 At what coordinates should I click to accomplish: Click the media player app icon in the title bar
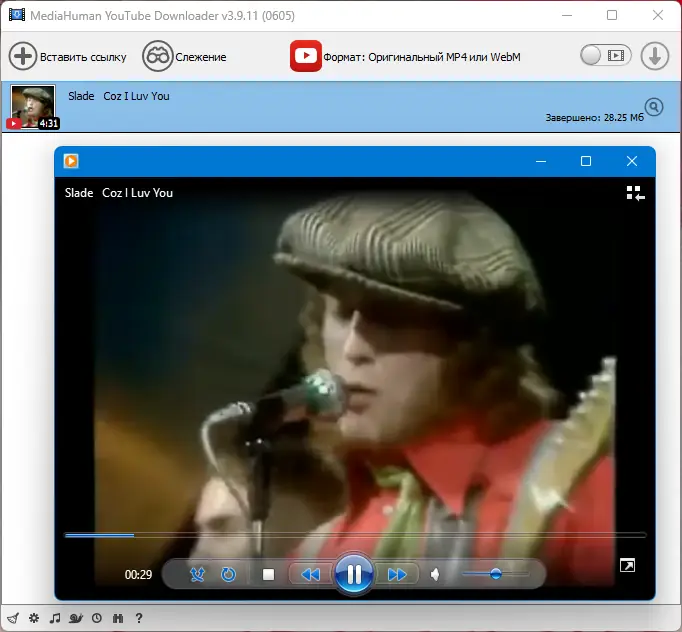[71, 161]
